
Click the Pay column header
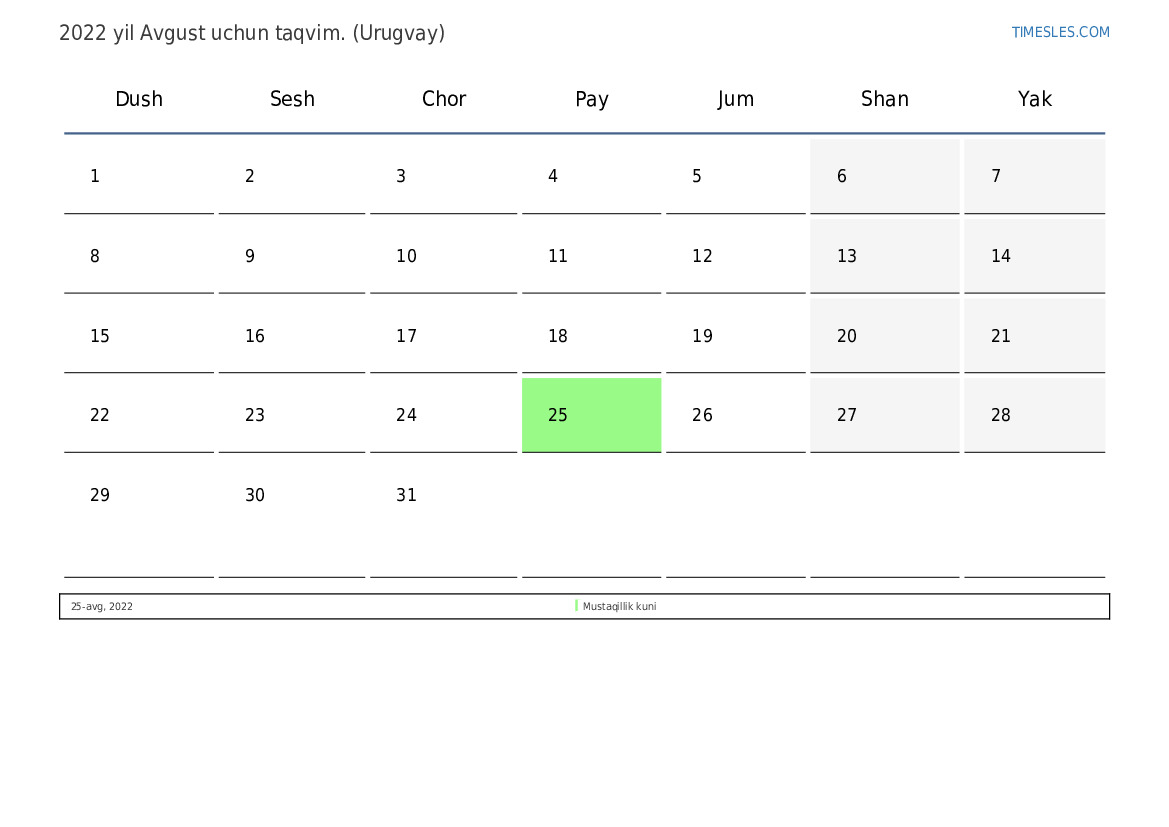point(592,99)
